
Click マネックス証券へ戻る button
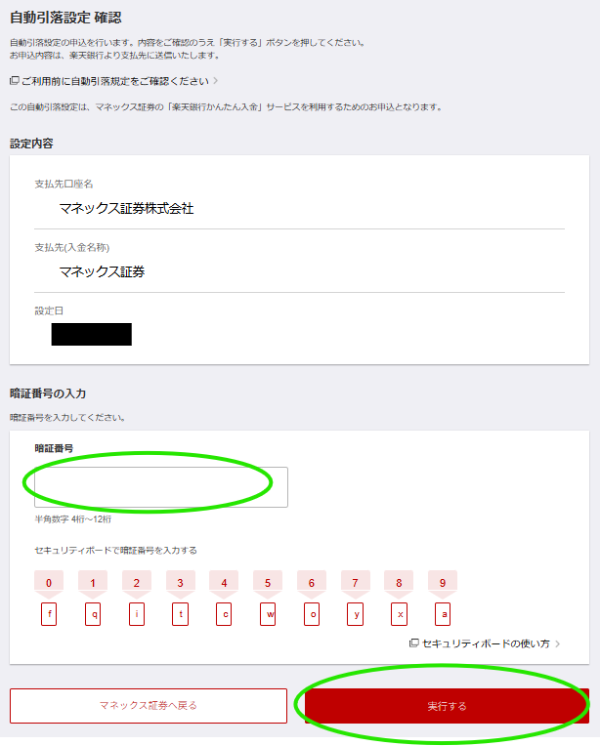tap(148, 706)
